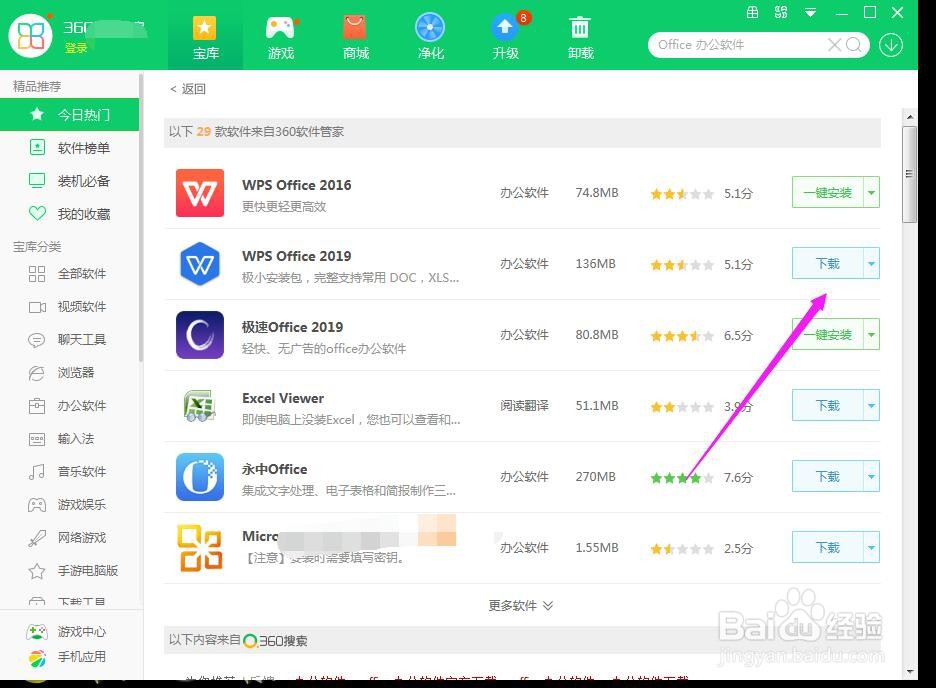Open the 卸载 uninstall tab
This screenshot has height=688, width=936.
[580, 37]
